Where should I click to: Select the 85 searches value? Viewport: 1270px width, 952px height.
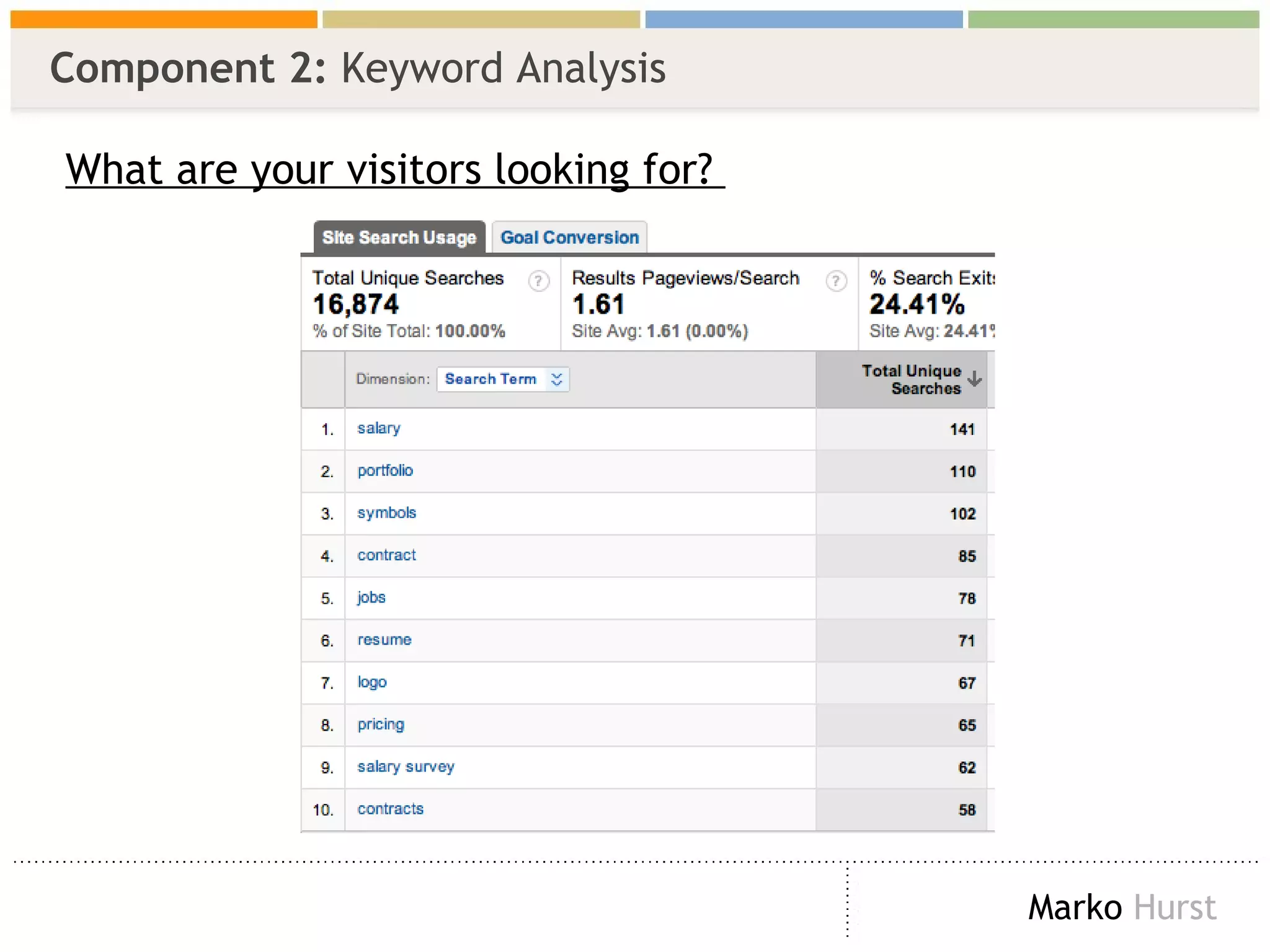(967, 557)
